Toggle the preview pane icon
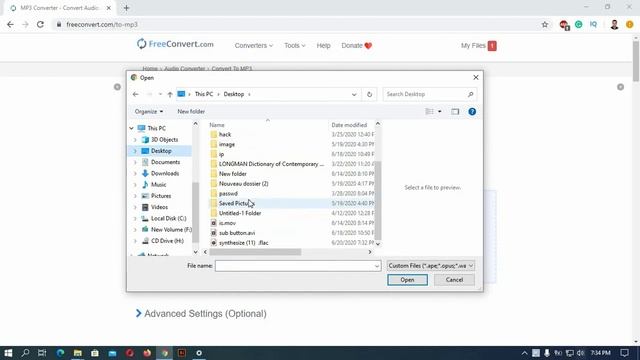The height and width of the screenshot is (360, 640). point(455,111)
